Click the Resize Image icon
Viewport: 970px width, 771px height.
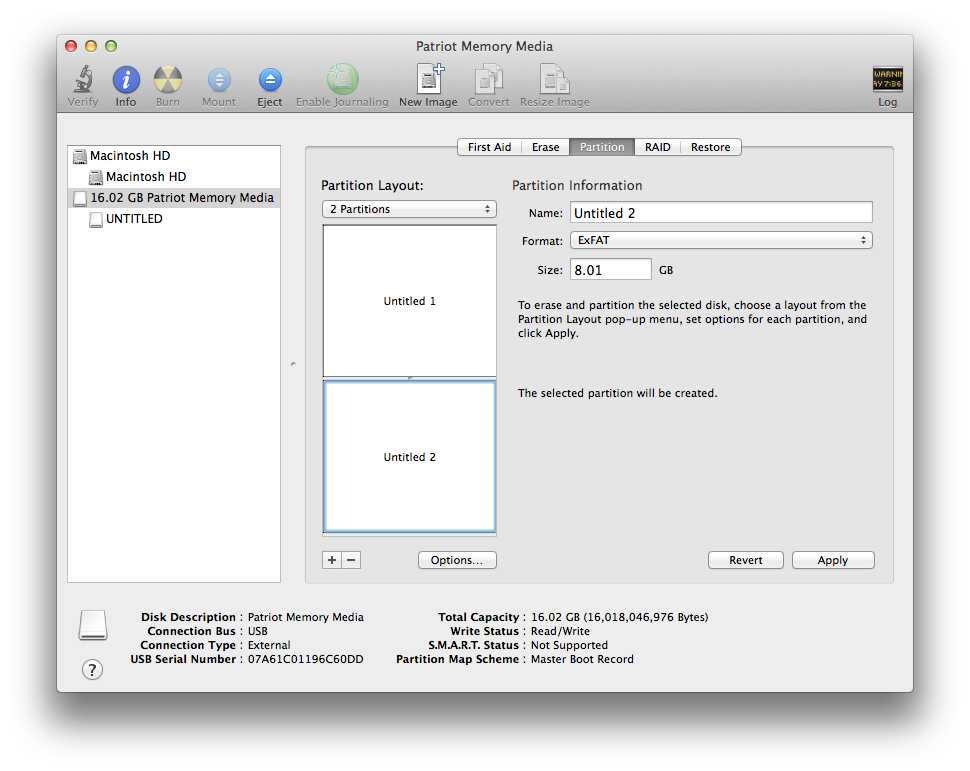click(x=554, y=79)
